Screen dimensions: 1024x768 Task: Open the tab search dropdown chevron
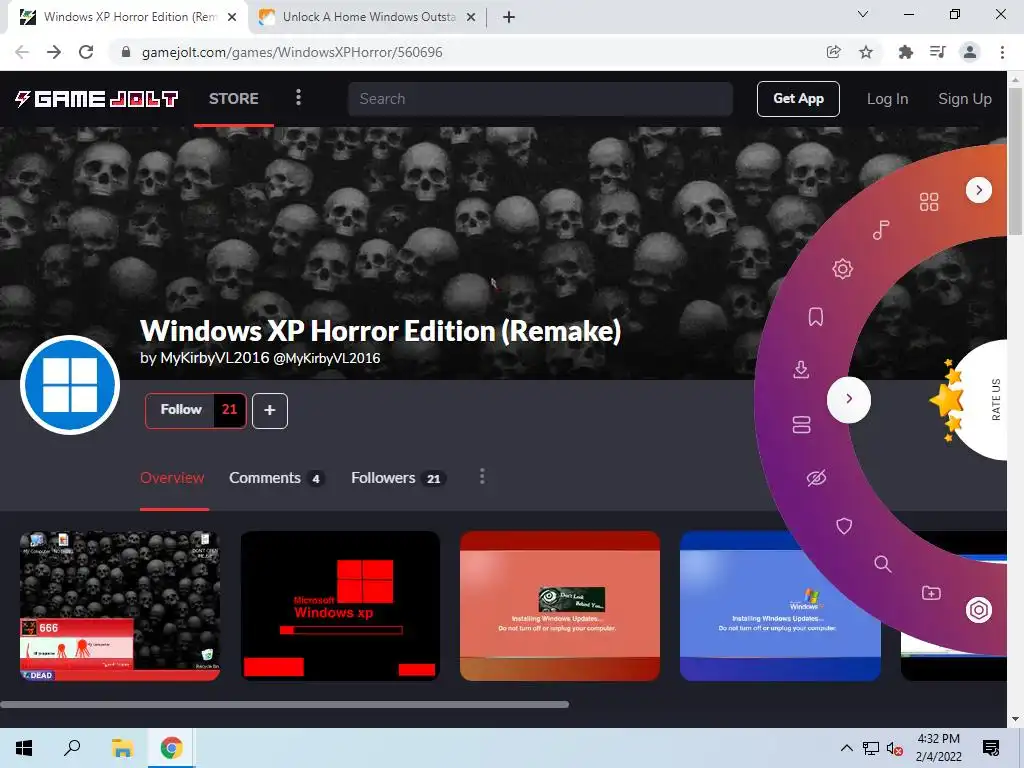pos(863,14)
